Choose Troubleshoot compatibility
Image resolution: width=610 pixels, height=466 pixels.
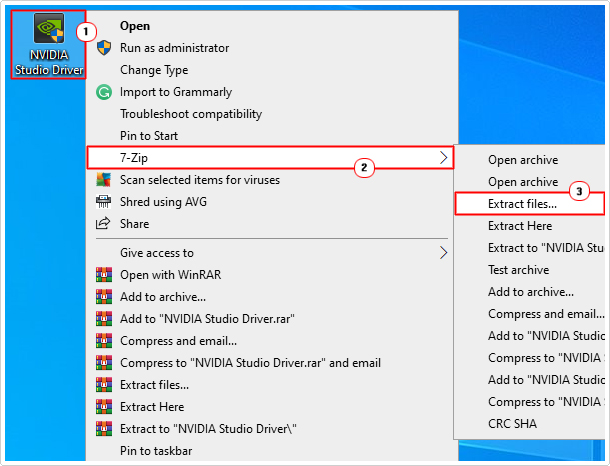(x=191, y=114)
